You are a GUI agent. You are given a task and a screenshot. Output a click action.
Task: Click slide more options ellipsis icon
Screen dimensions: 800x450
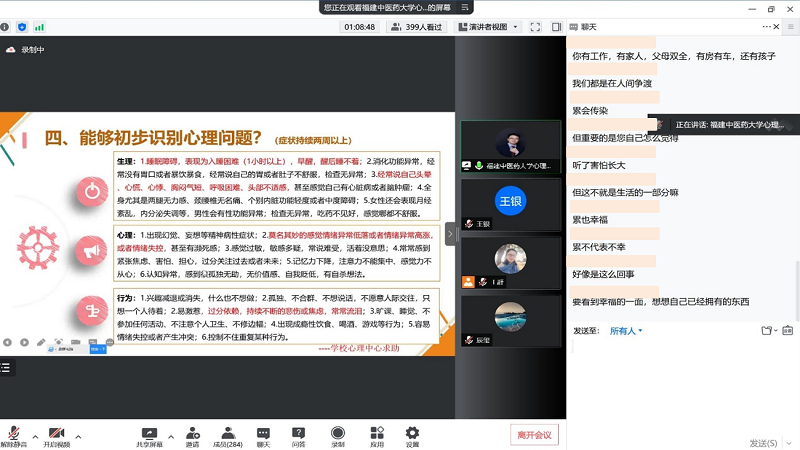point(109,342)
